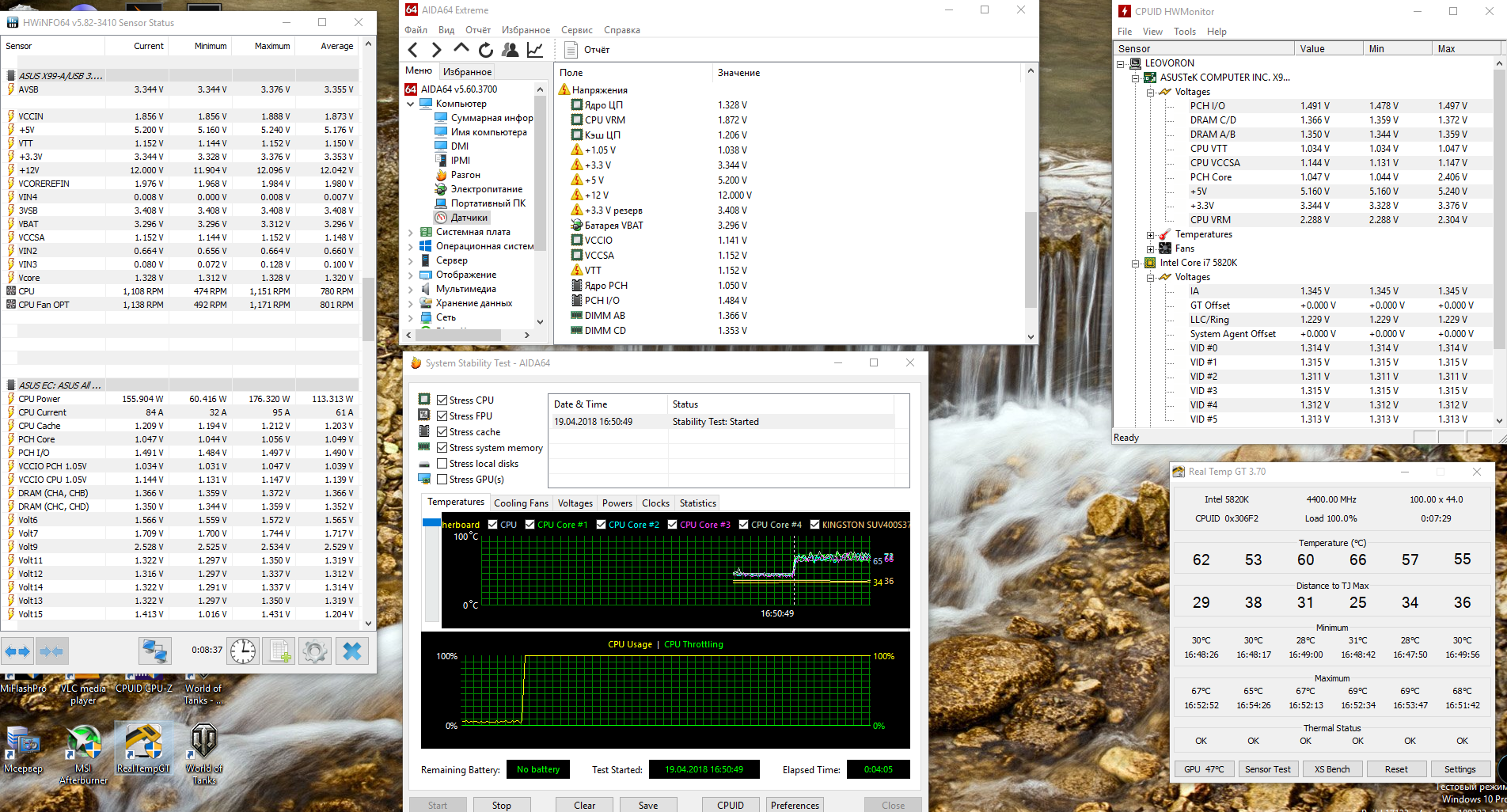Go forward using AIDA64 forward arrow

coord(436,50)
